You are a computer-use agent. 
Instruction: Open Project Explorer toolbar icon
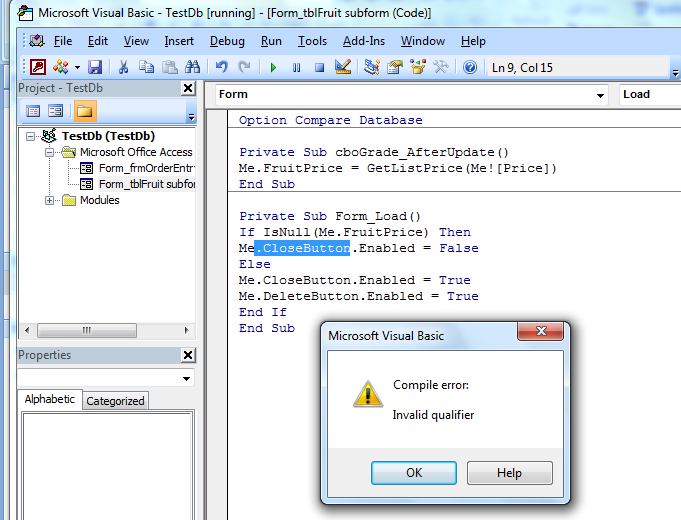tap(372, 67)
